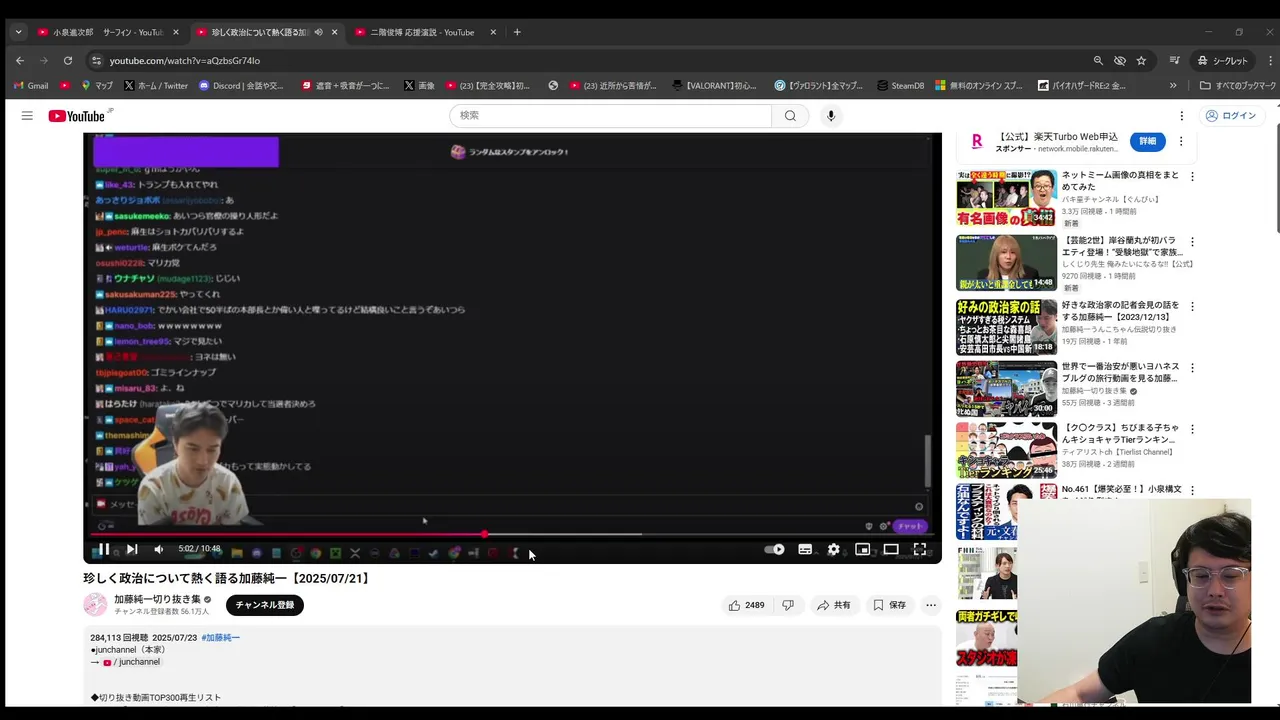Open ネットミーム画像の真相 video thumbnail
Viewport: 1280px width, 720px height.
click(x=1006, y=198)
